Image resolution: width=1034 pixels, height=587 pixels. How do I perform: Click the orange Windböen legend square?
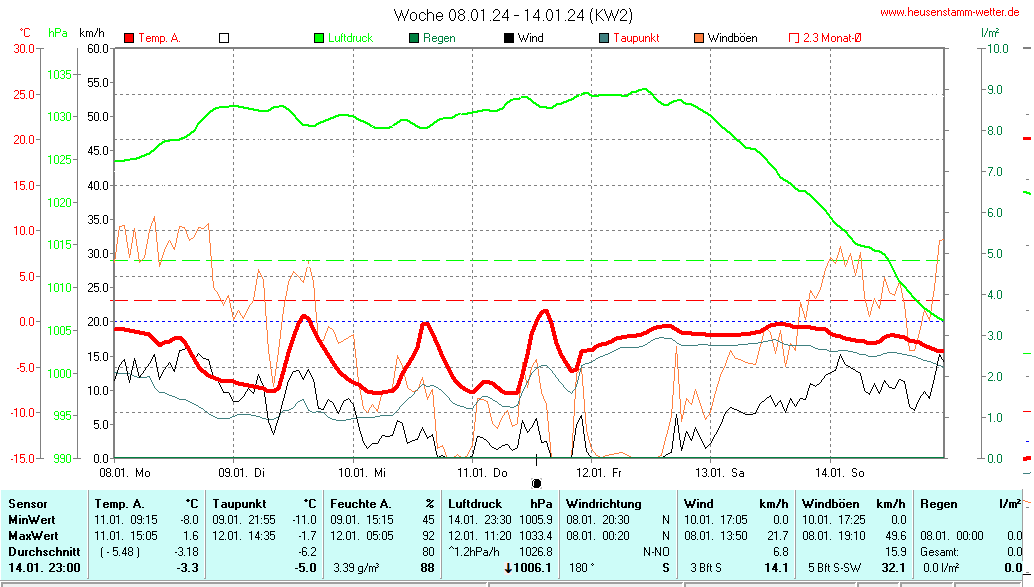699,38
